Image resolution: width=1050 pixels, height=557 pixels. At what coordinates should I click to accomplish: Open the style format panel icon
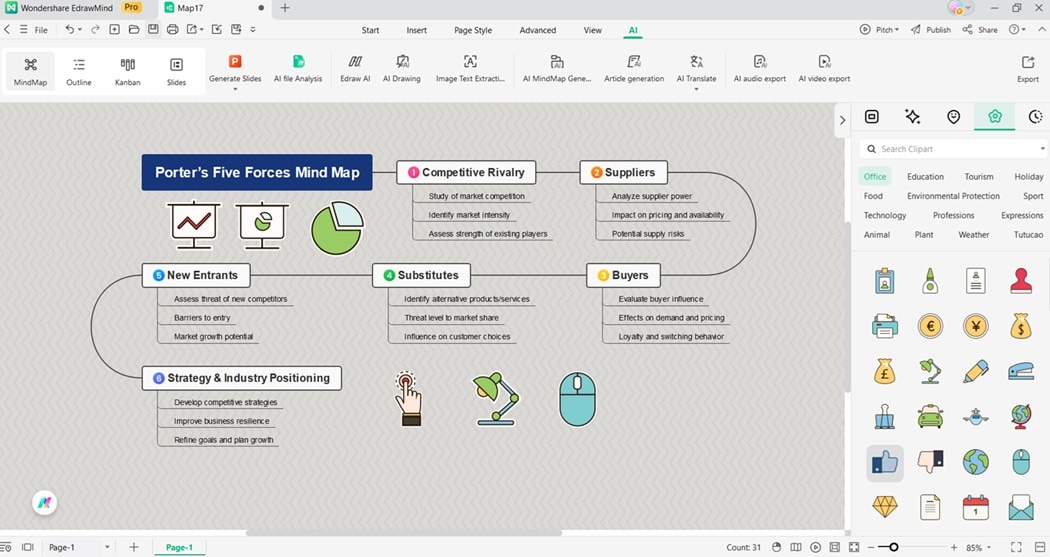tap(872, 116)
